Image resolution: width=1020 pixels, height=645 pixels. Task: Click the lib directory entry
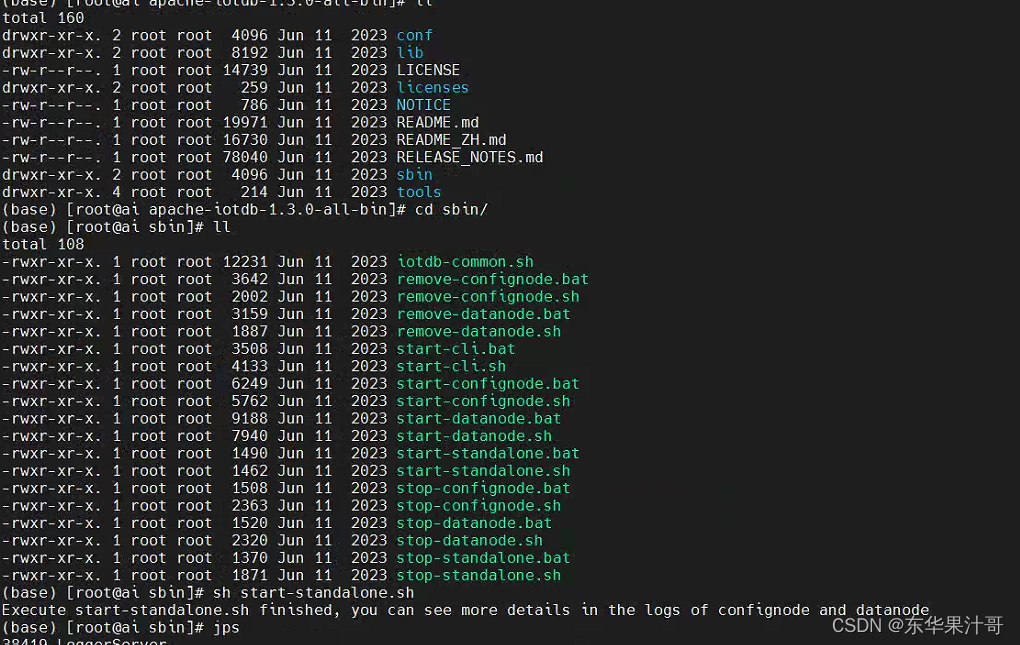[410, 52]
